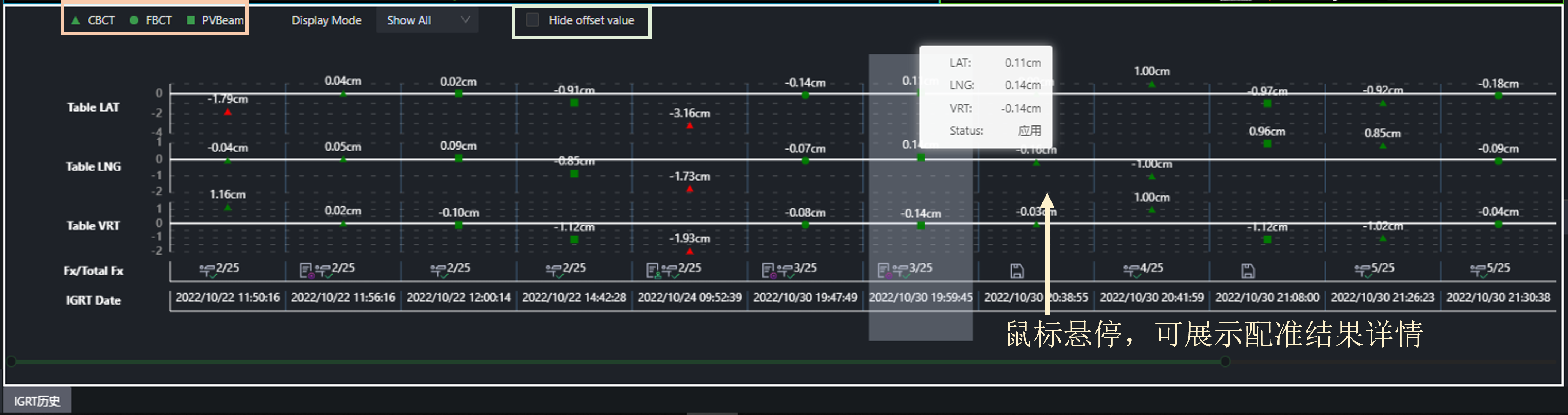Click green square marker under Table LNG 0.09cm

pos(458,158)
